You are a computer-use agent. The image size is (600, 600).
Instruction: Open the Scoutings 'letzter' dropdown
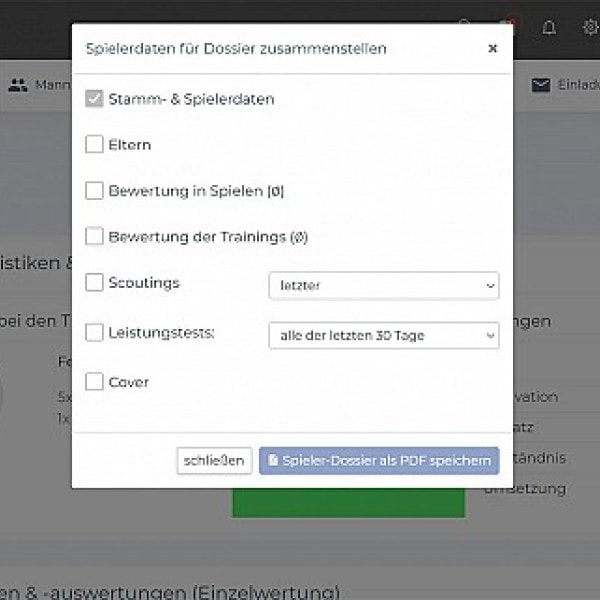384,285
